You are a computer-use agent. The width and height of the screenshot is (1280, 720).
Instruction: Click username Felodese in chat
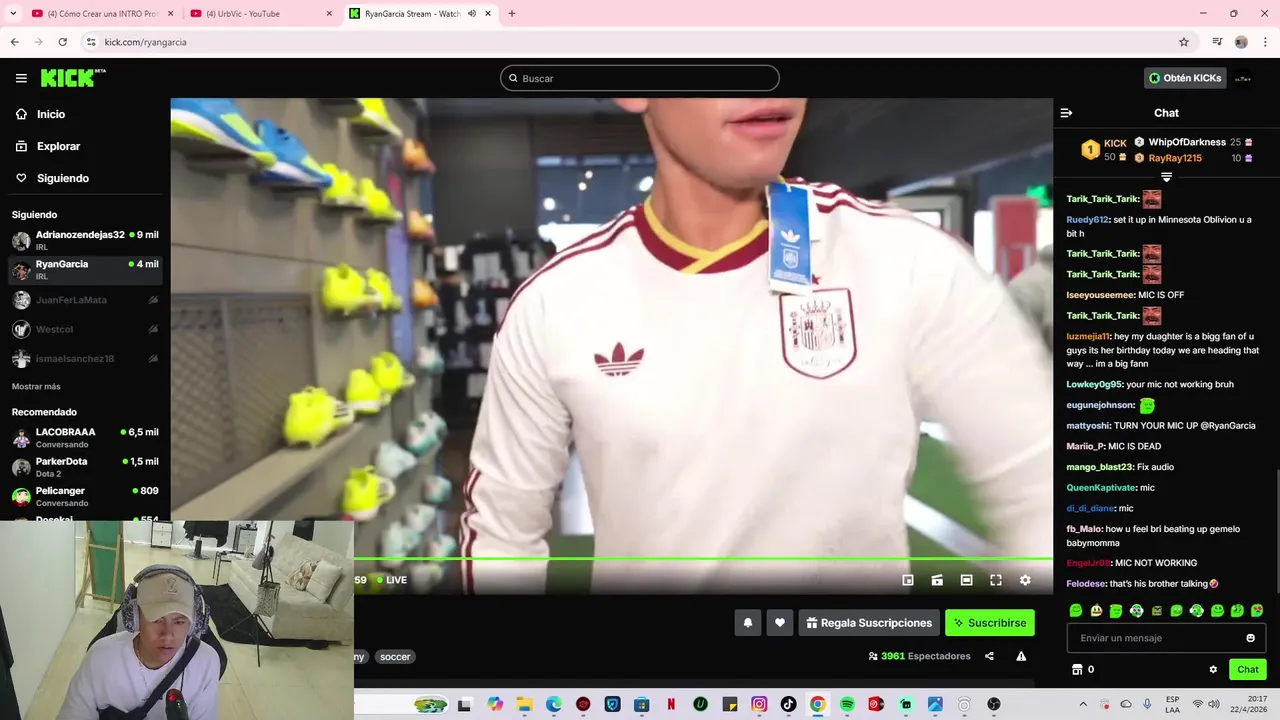(x=1086, y=584)
